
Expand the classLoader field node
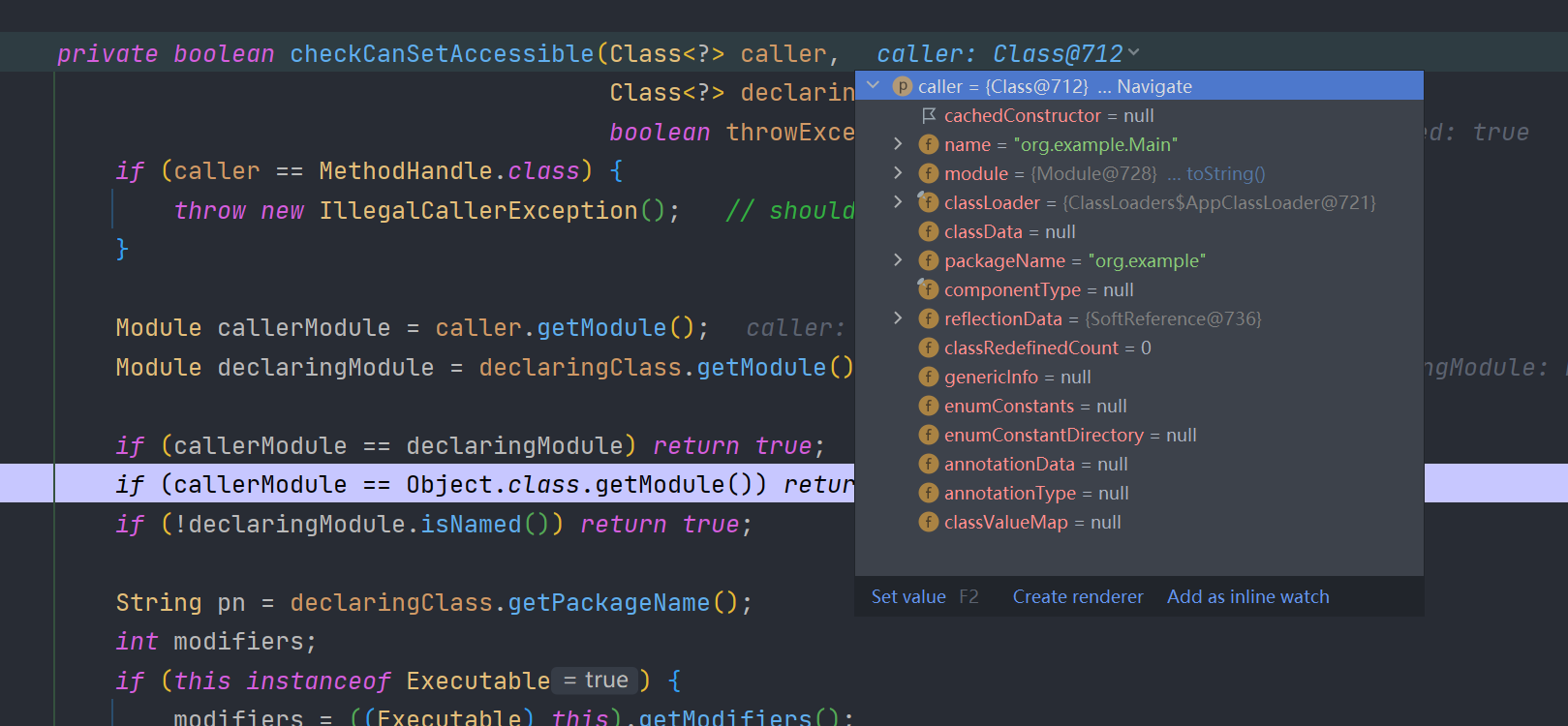(x=898, y=202)
